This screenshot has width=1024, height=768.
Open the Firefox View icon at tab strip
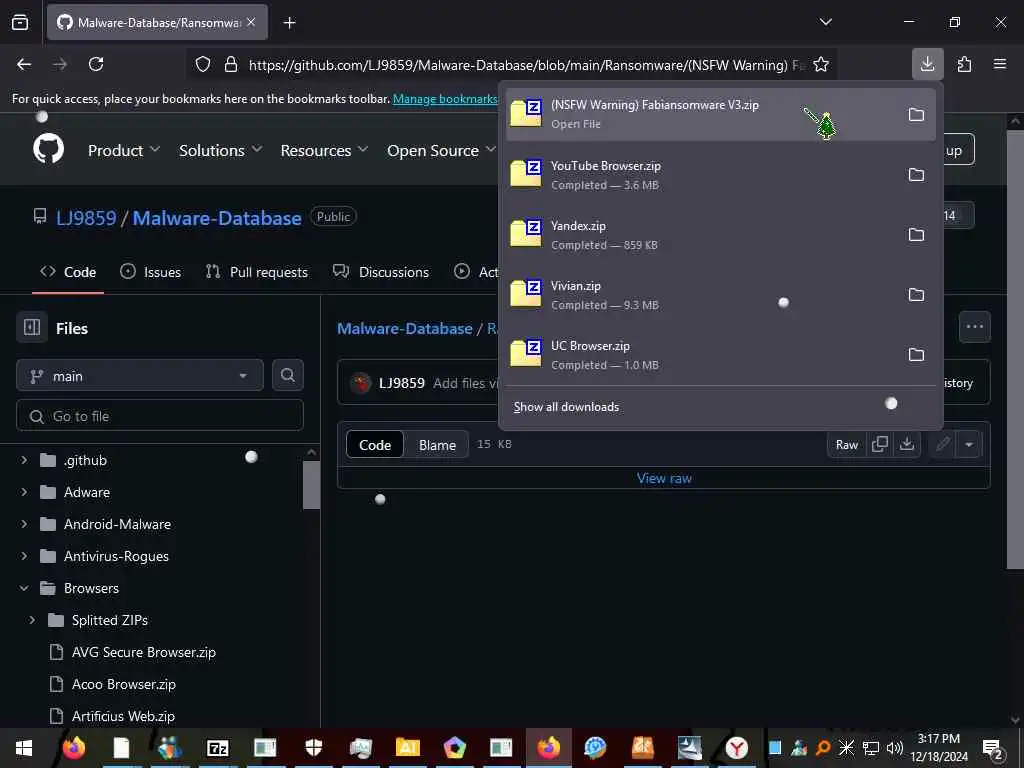(20, 22)
